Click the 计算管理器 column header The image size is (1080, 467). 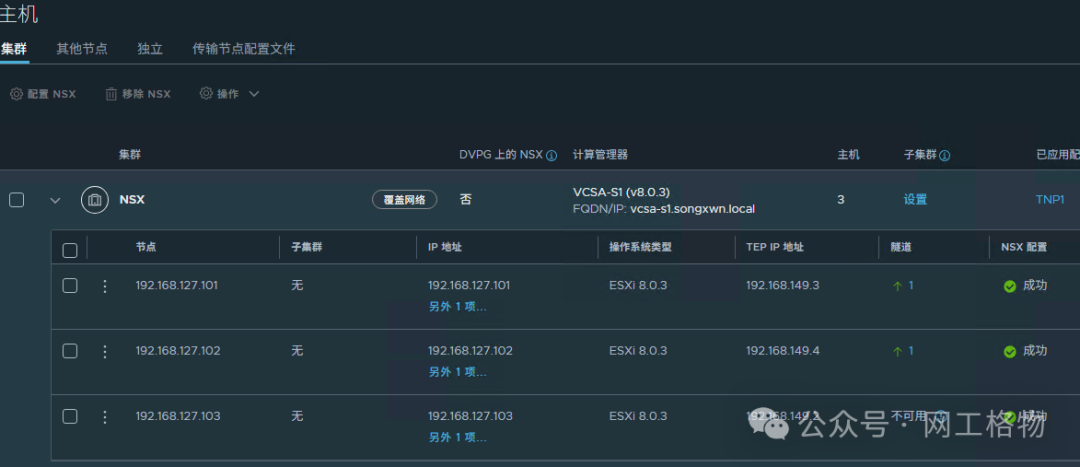click(x=600, y=155)
